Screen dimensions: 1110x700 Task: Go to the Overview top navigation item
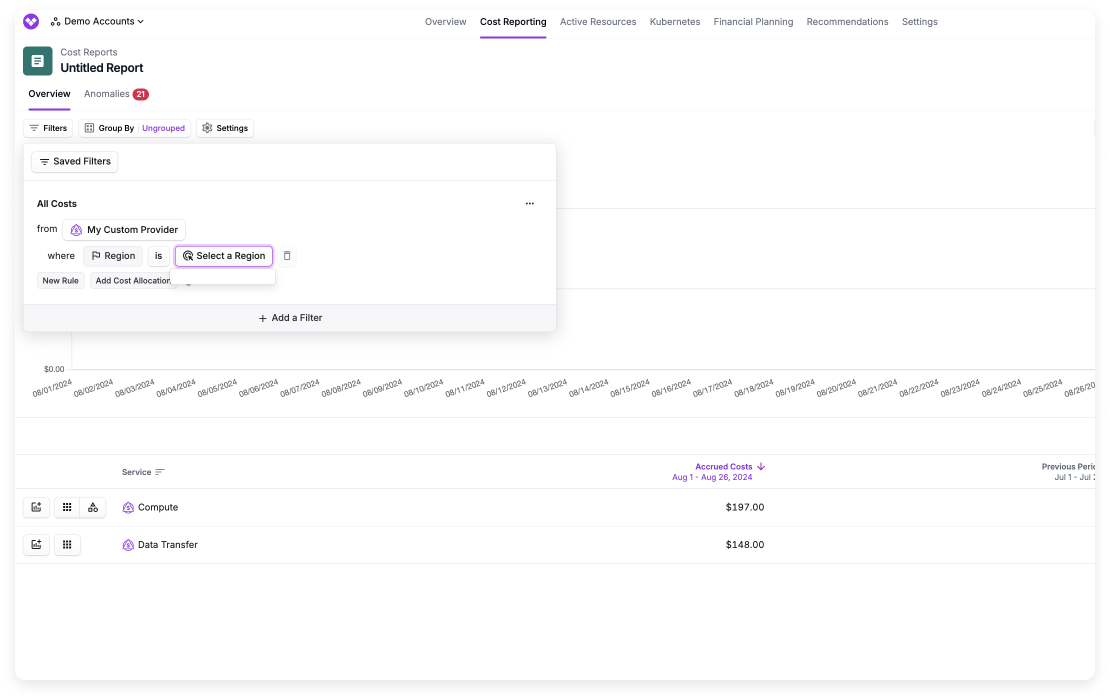click(445, 22)
